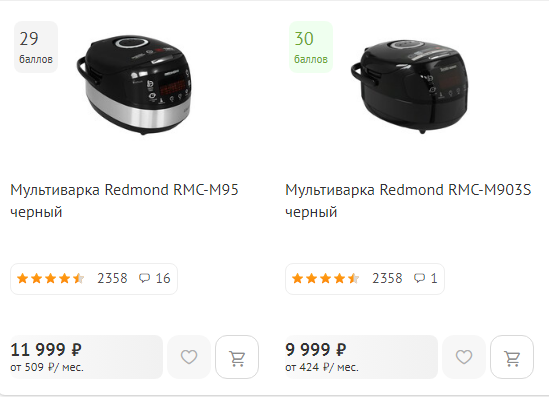Screen dimensions: 549x397
Task: Open Мультиварка Redmond RMC-M903S черный title
Action: point(408,201)
